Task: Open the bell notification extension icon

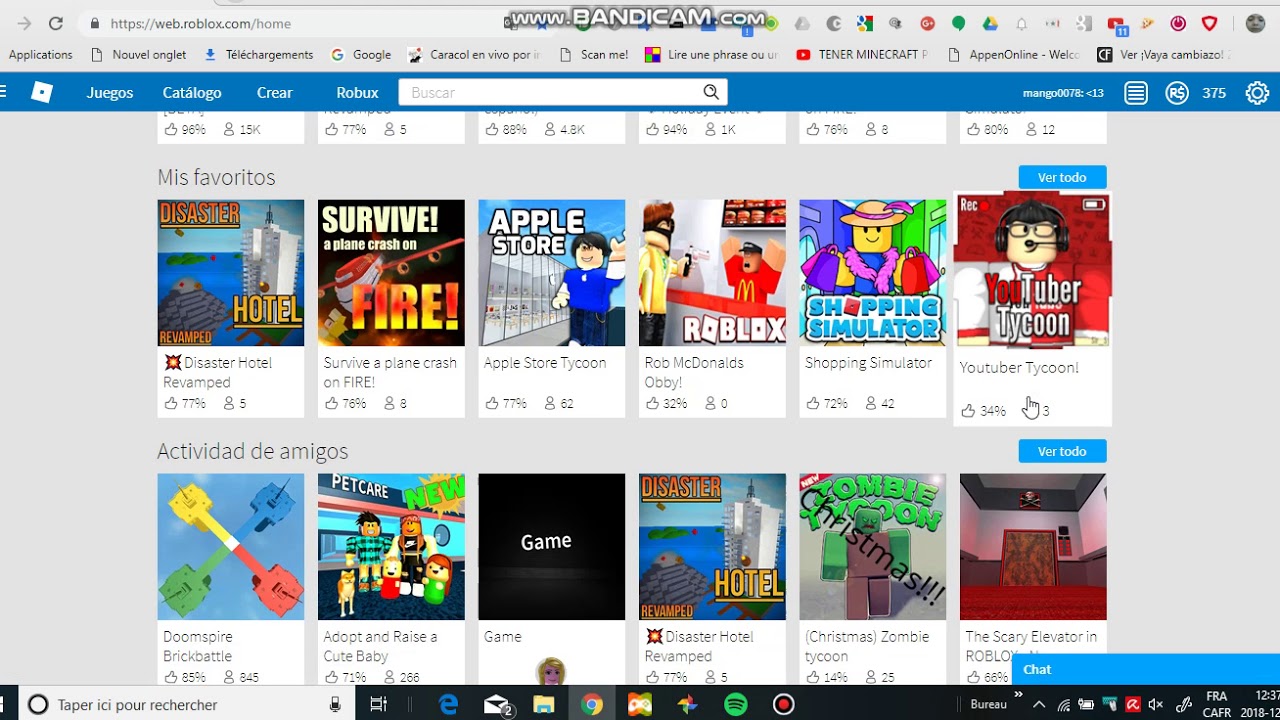Action: [1021, 23]
